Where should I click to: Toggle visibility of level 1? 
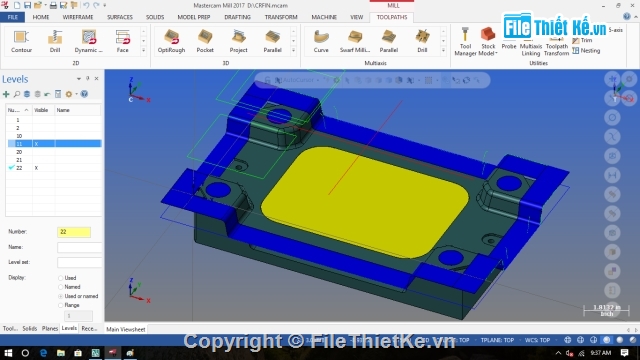point(43,120)
